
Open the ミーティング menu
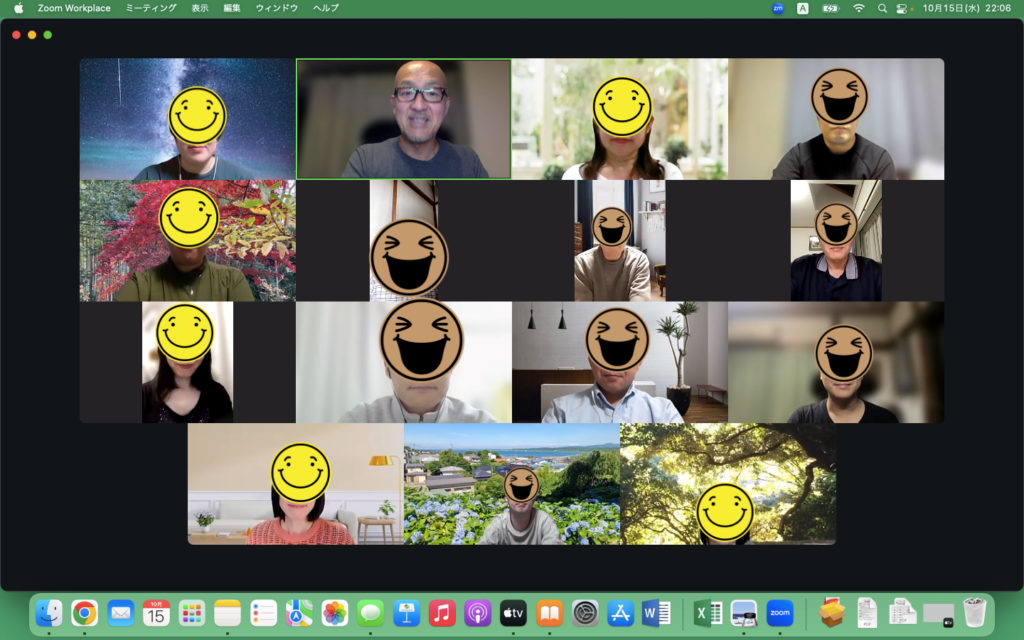coord(151,8)
